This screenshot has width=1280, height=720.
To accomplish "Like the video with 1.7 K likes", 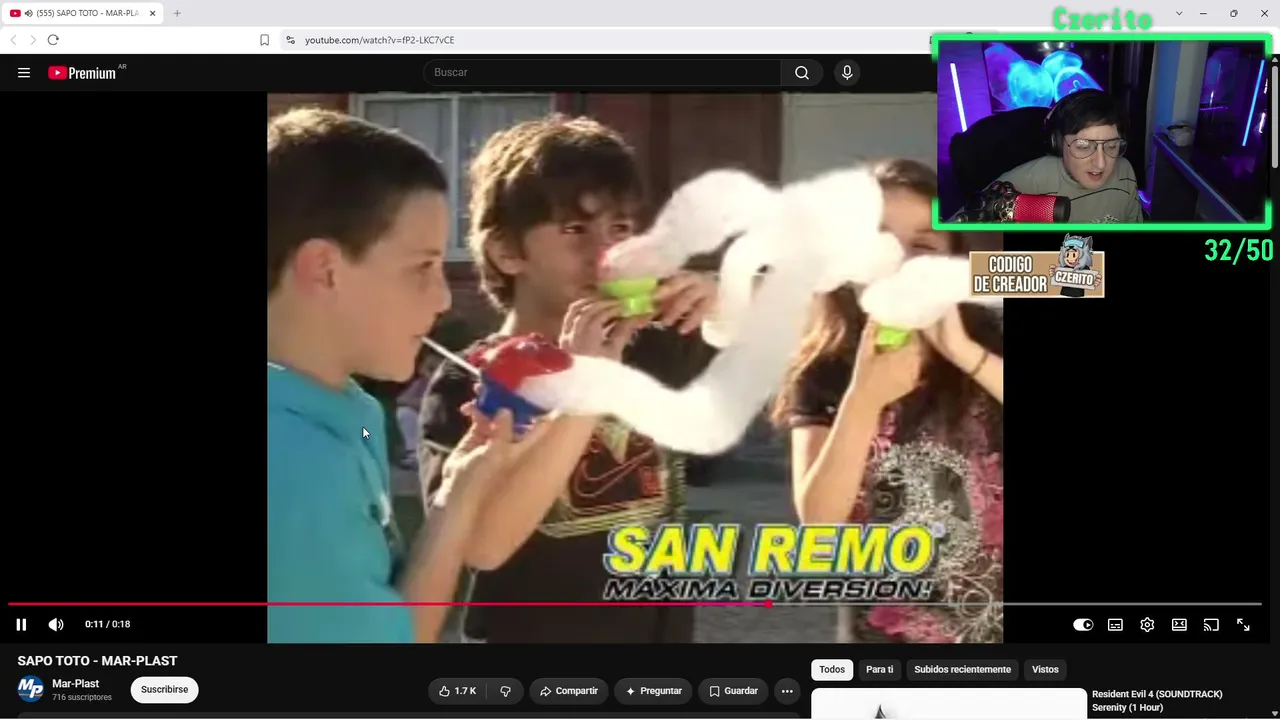I will coord(458,691).
